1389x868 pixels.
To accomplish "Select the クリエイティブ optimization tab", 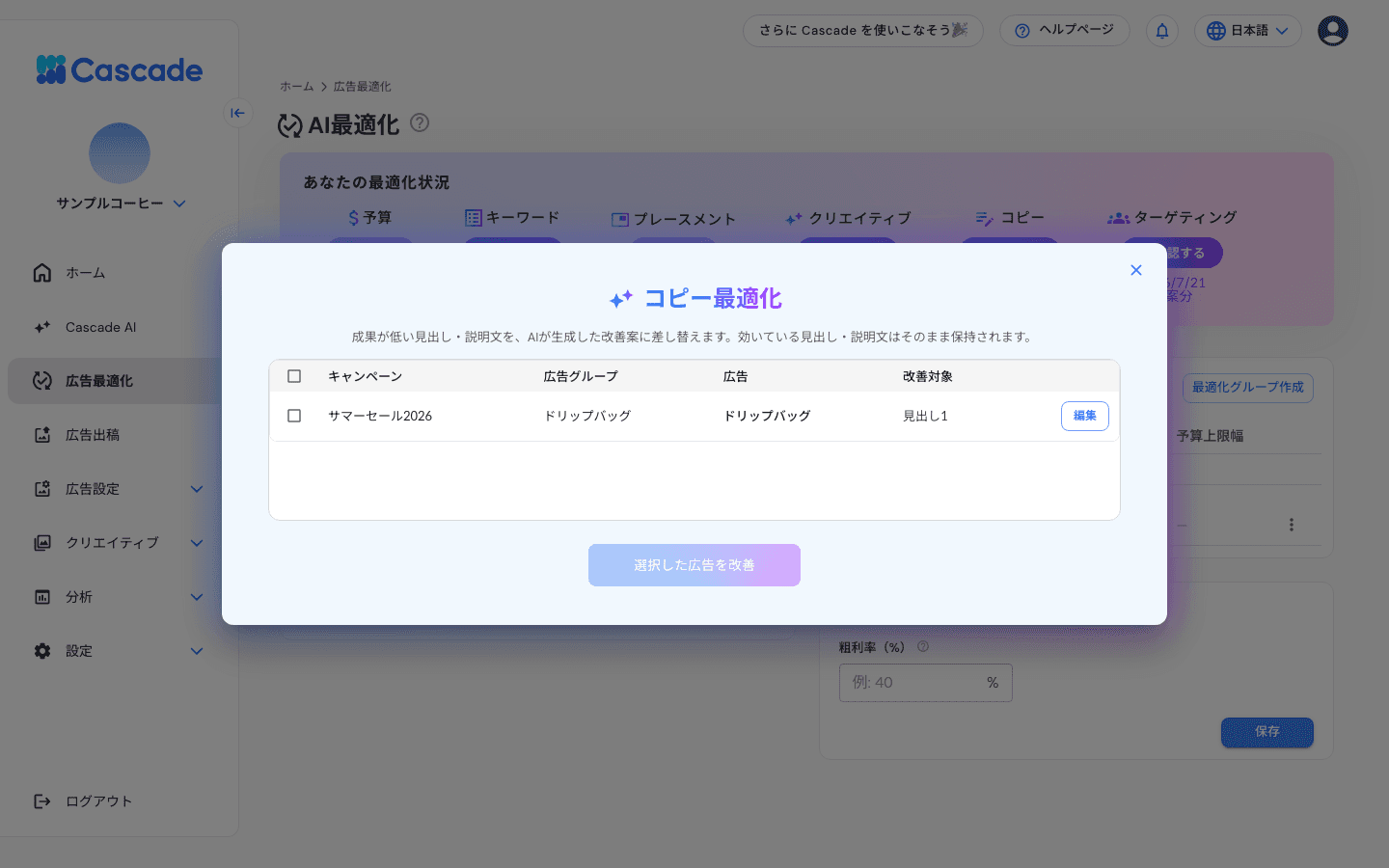I will pos(848,218).
